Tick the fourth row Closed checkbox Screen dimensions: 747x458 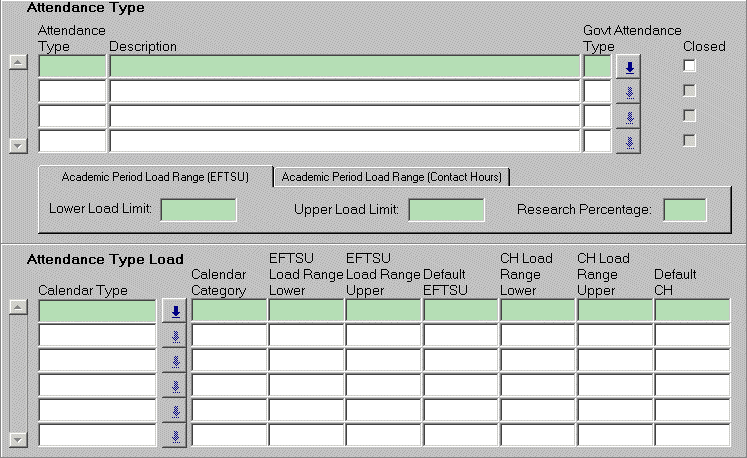[689, 141]
